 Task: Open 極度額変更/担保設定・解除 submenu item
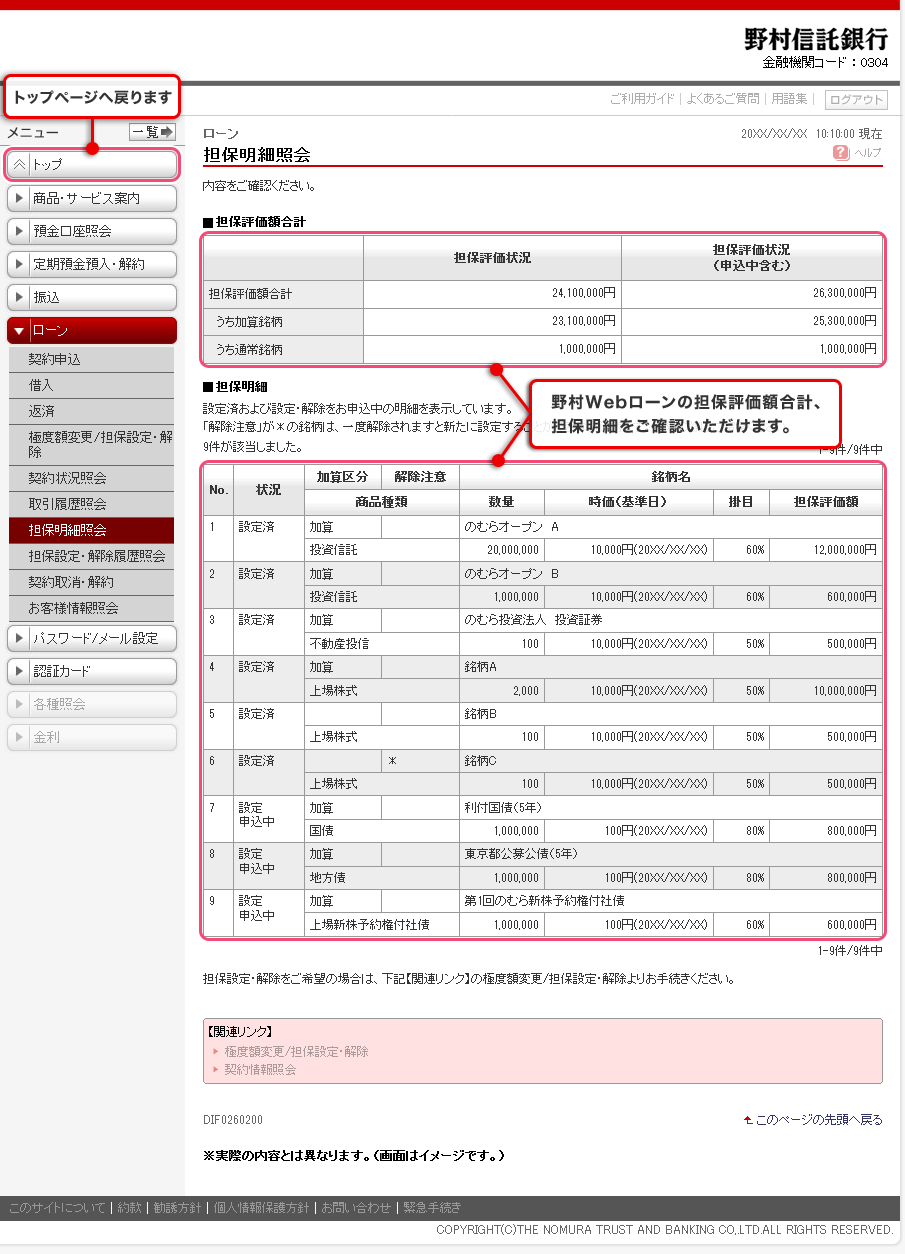[x=91, y=444]
